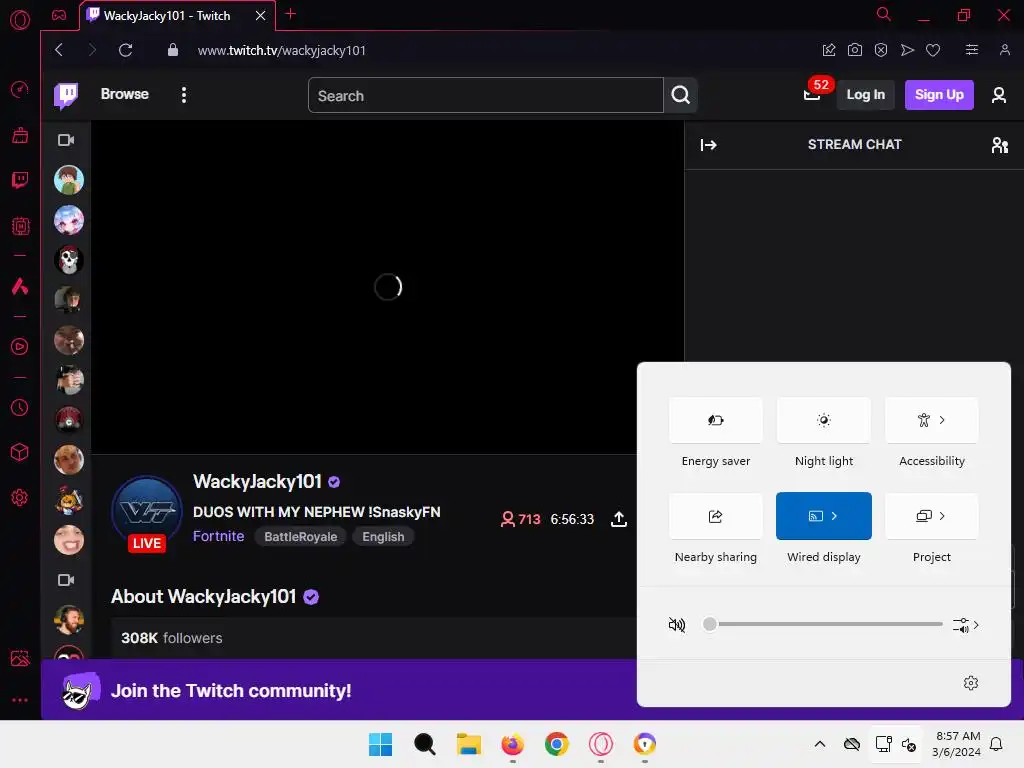
Task: Open Aria AI in the Opera sidebar
Action: click(x=20, y=286)
